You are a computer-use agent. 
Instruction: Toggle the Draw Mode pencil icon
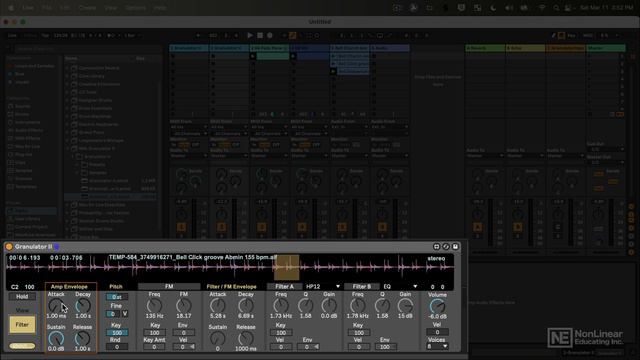point(553,36)
